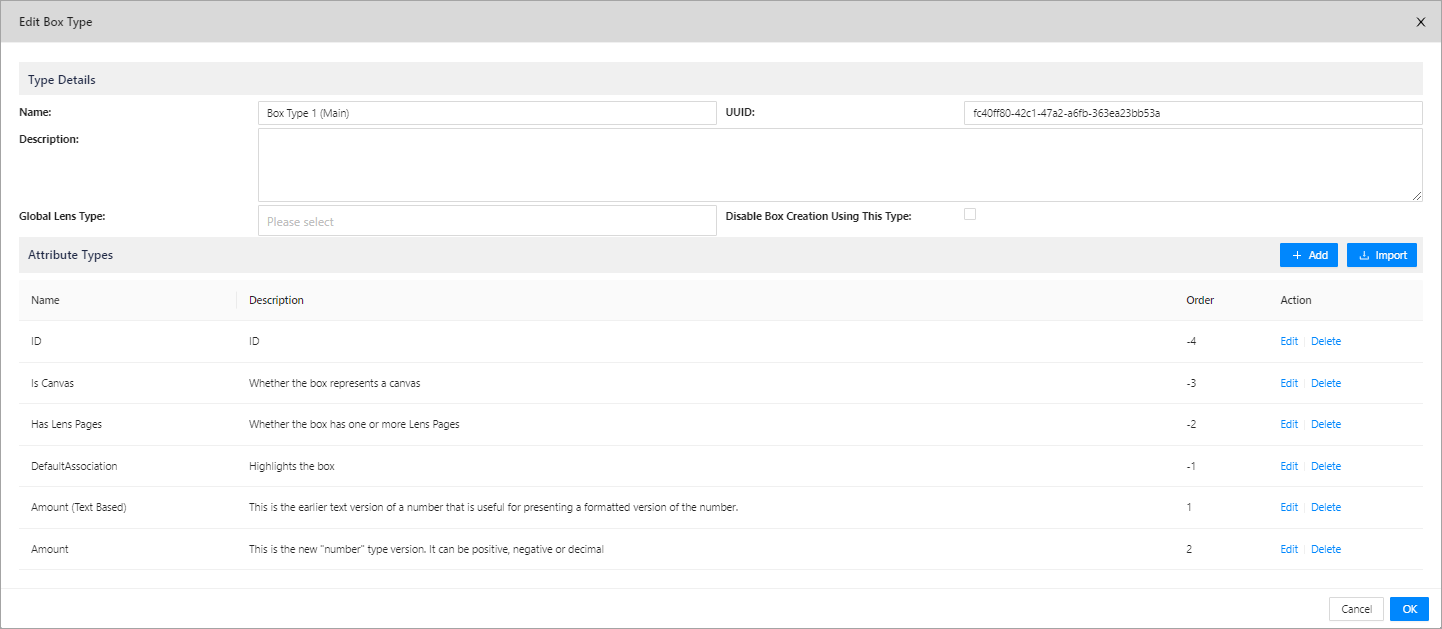Close the Edit Box Type dialog
1442x629 pixels.
click(x=1420, y=22)
